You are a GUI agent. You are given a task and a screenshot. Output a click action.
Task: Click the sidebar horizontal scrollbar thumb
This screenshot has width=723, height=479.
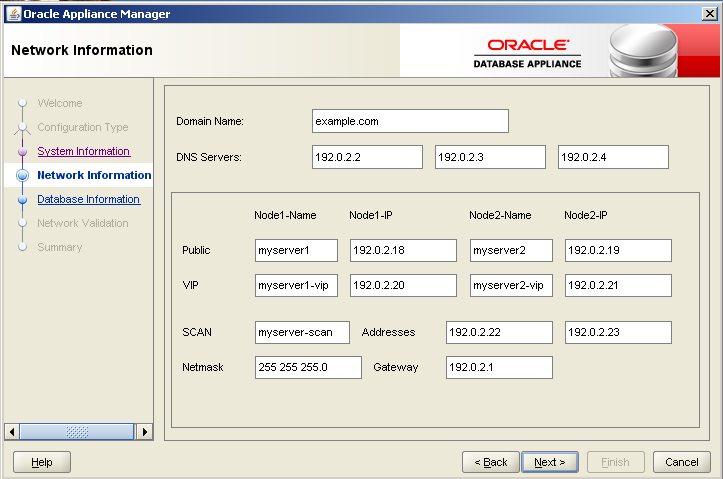tap(77, 432)
